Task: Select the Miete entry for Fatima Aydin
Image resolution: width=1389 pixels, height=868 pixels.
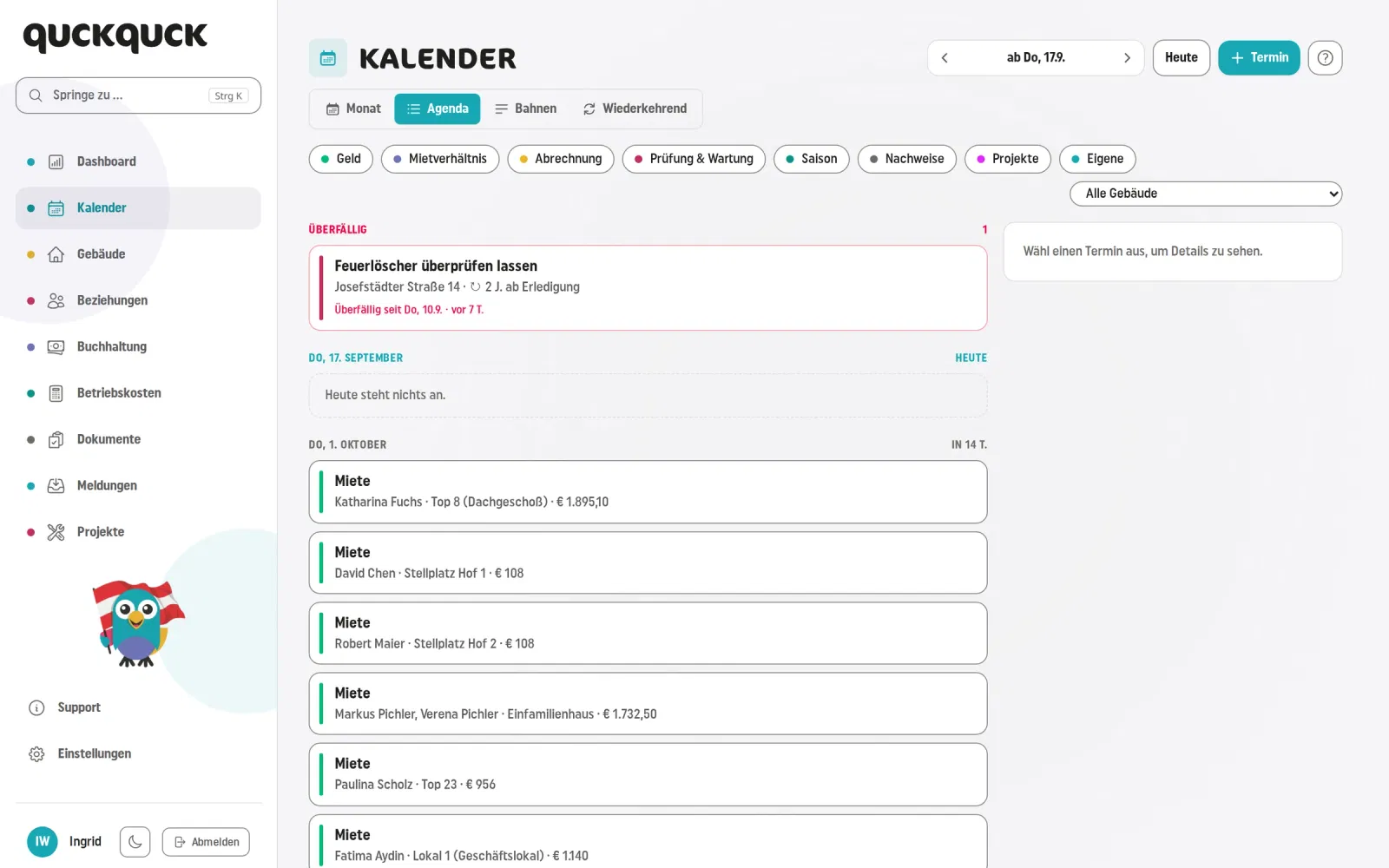Action: 648,841
